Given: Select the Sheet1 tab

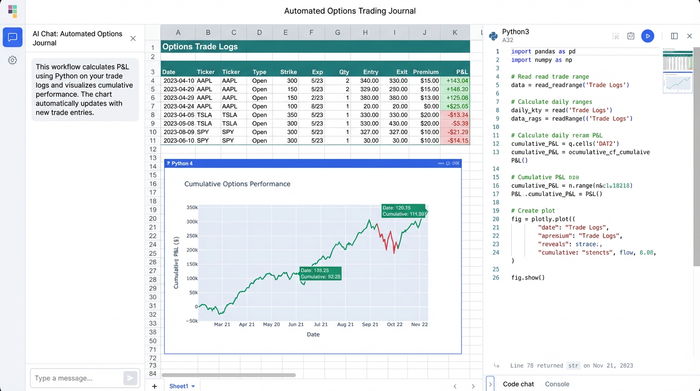Looking at the screenshot, I should 179,386.
